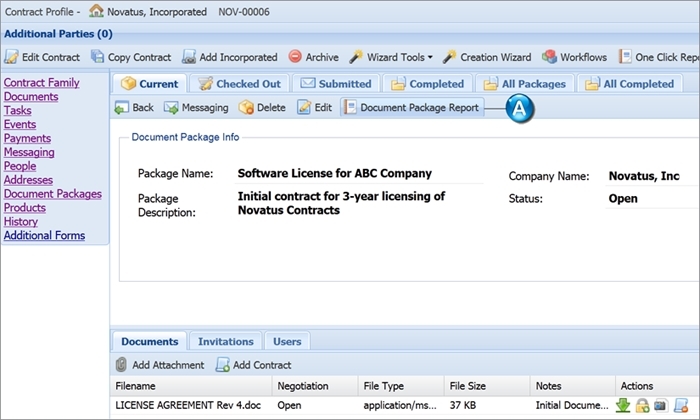Open the Document Package Report

click(412, 108)
